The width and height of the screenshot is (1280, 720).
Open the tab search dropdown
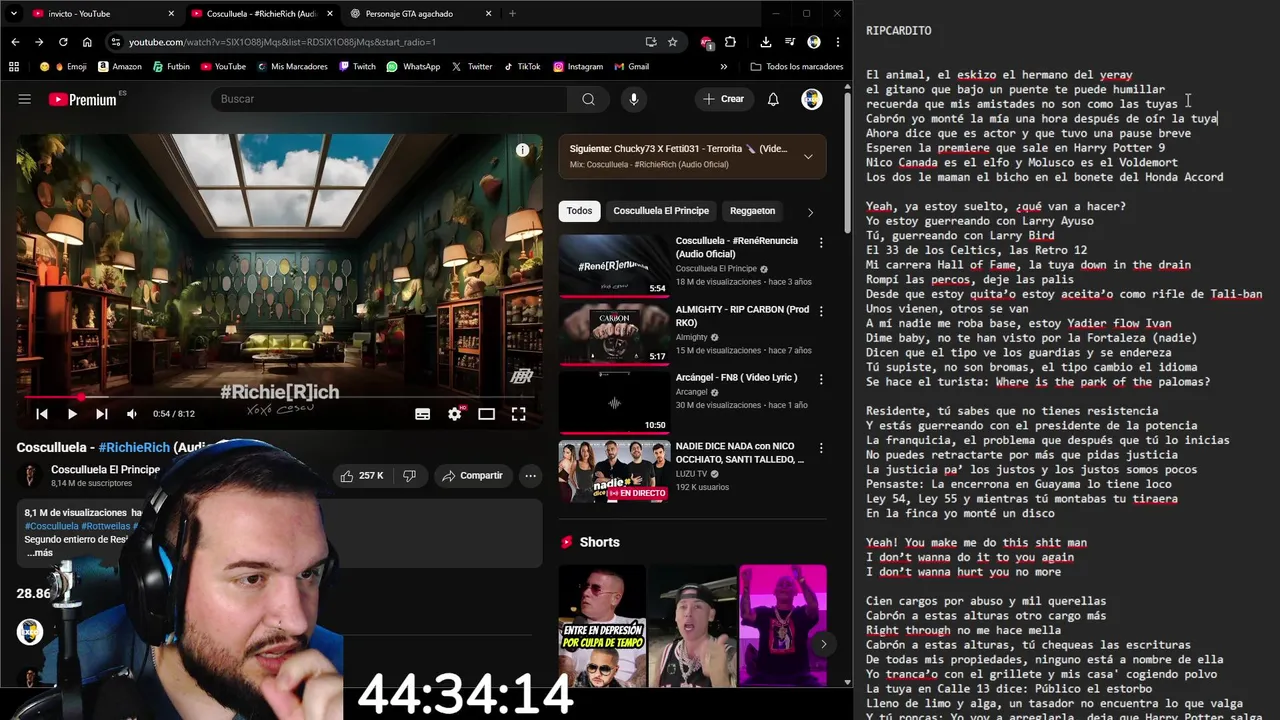pos(13,14)
